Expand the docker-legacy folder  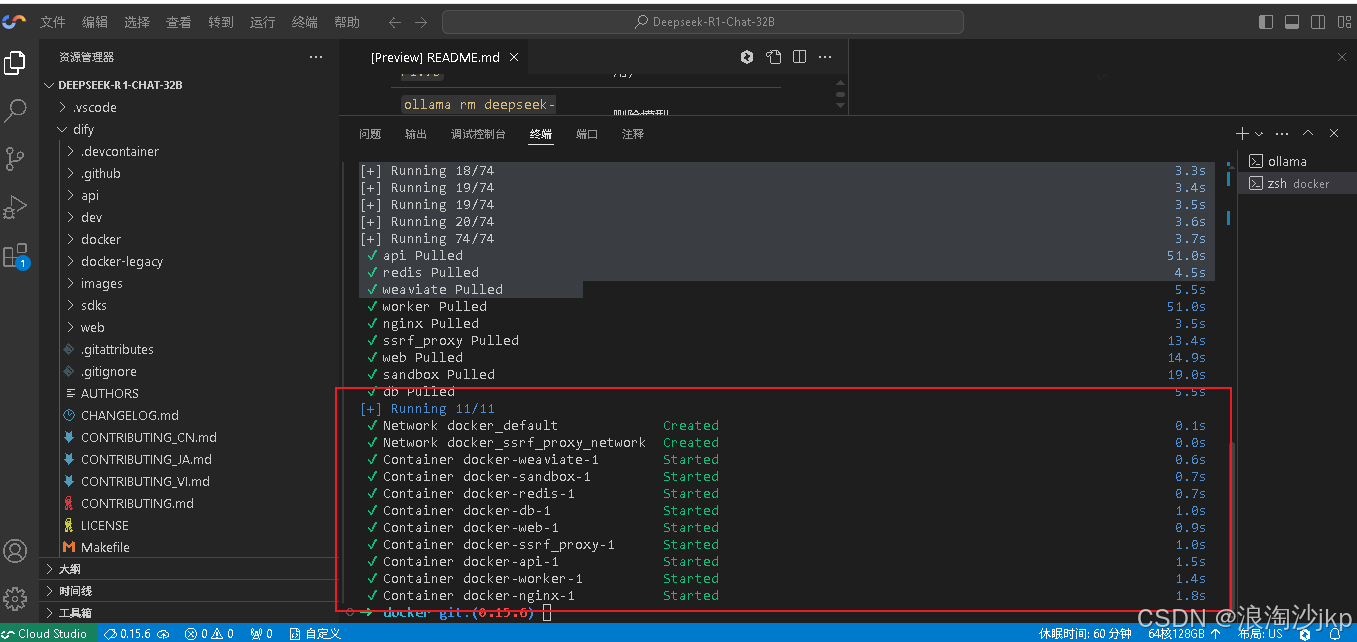click(189, 261)
